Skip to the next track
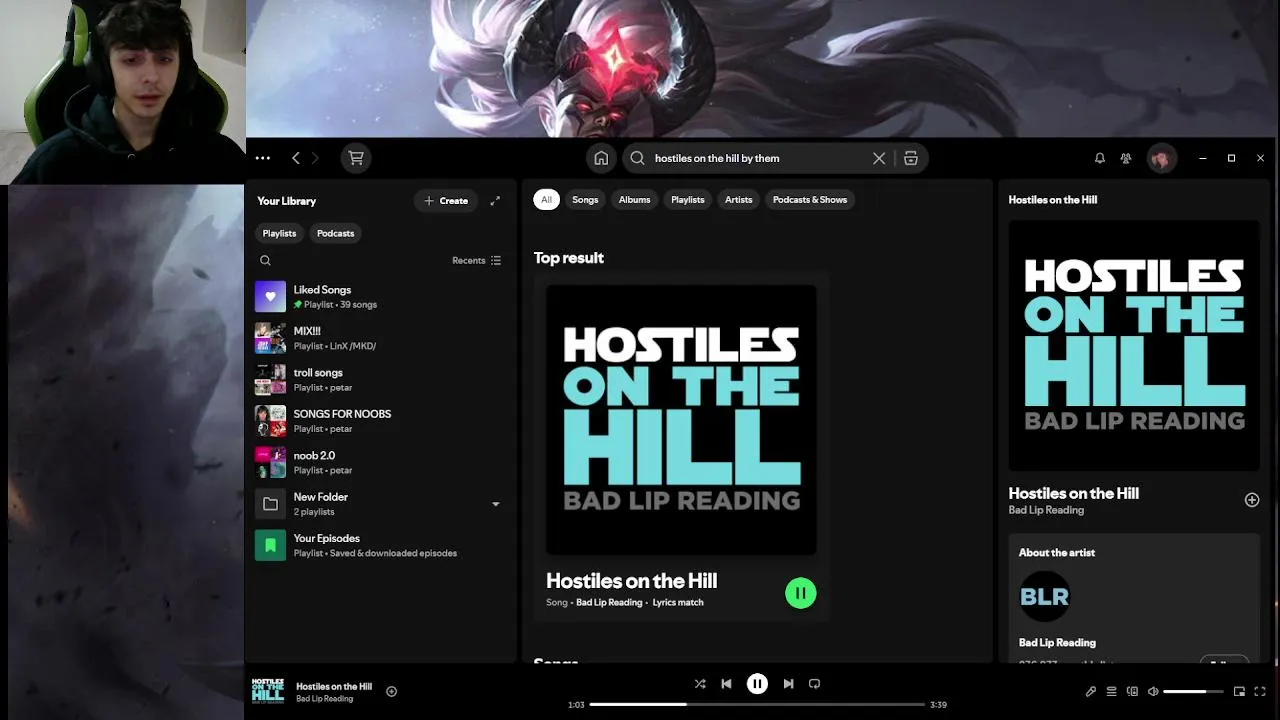Viewport: 1280px width, 720px height. [788, 684]
